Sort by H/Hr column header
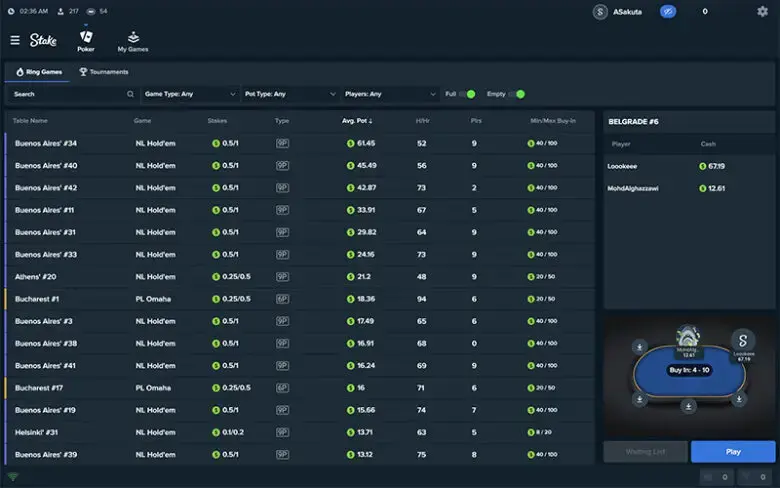 (x=422, y=121)
